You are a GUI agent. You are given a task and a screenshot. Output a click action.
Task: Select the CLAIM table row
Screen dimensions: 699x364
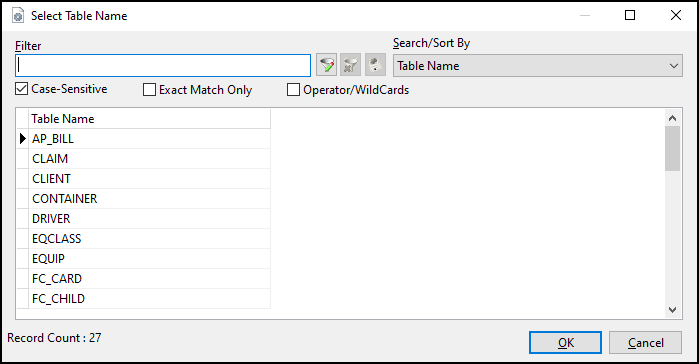point(149,159)
